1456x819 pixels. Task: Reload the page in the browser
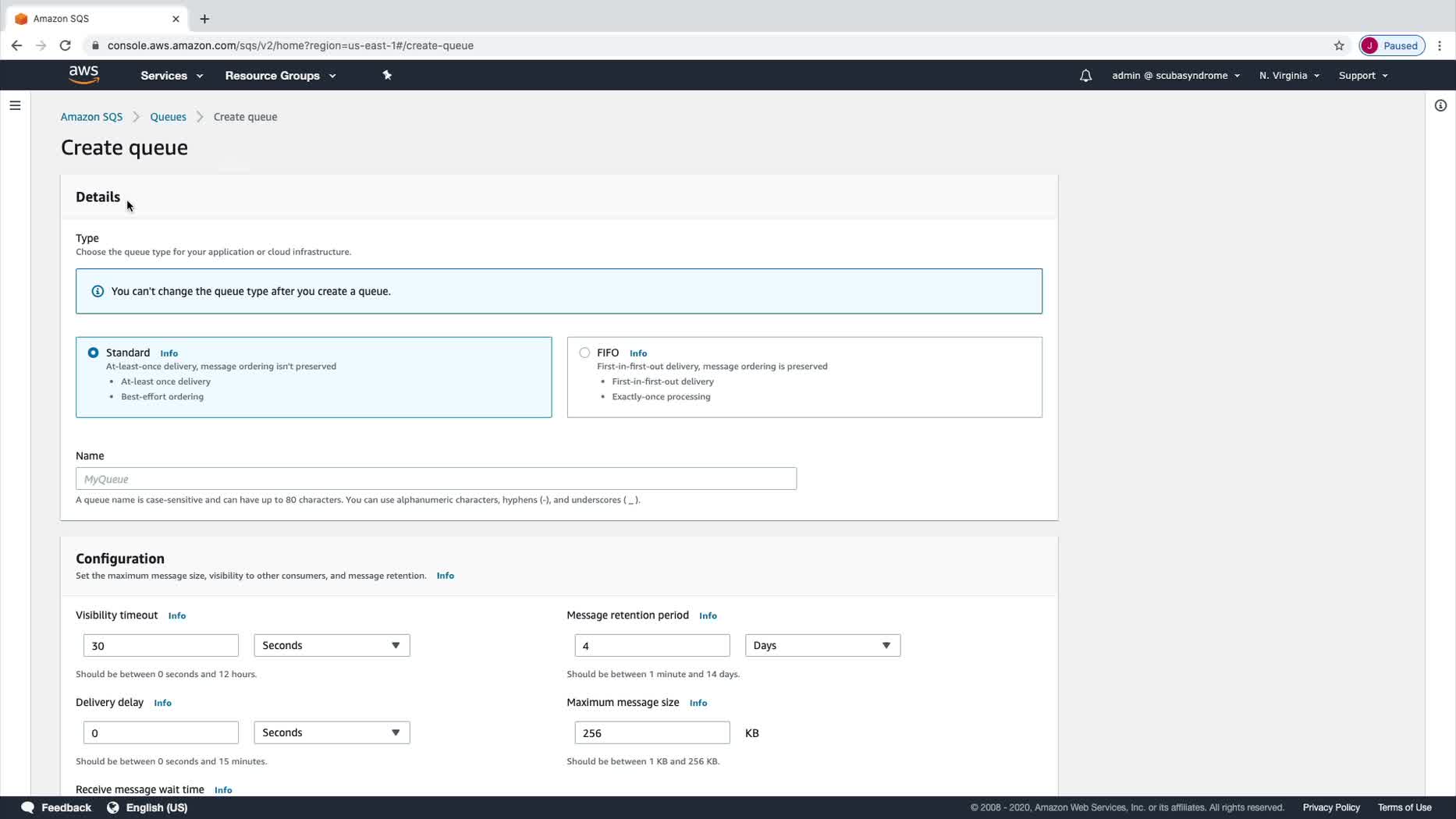coord(66,45)
